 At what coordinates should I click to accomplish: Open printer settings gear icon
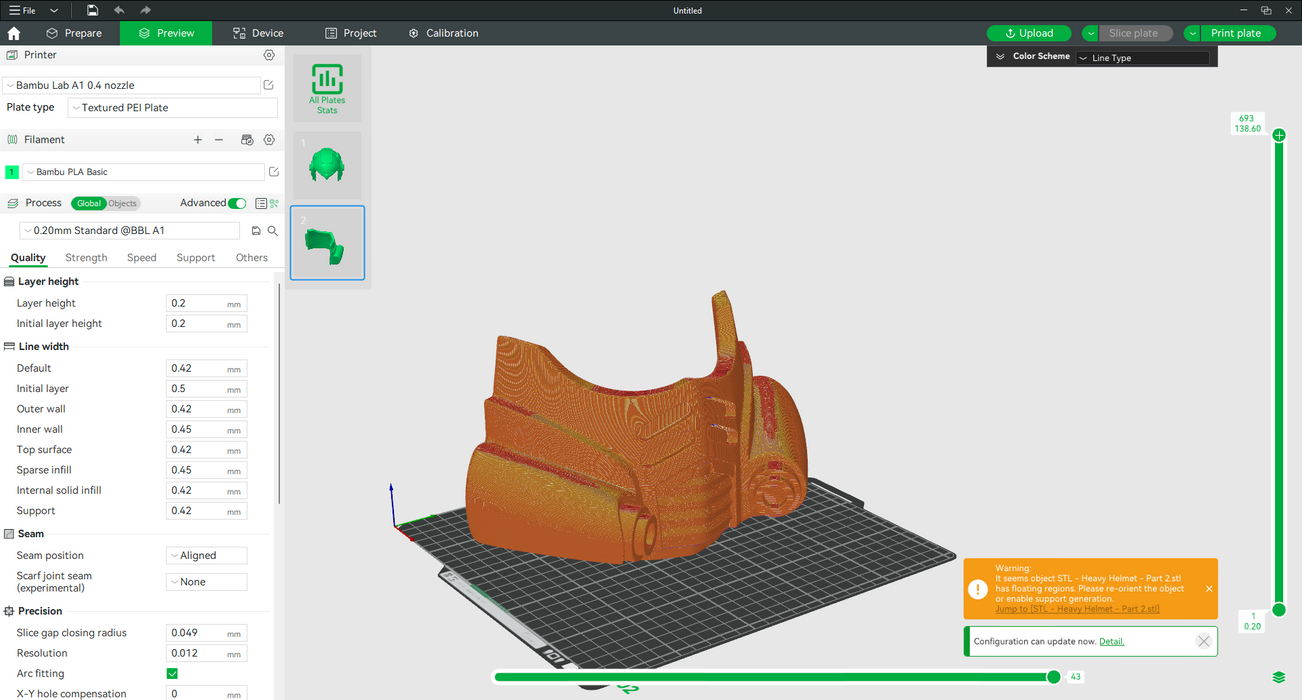(x=269, y=55)
